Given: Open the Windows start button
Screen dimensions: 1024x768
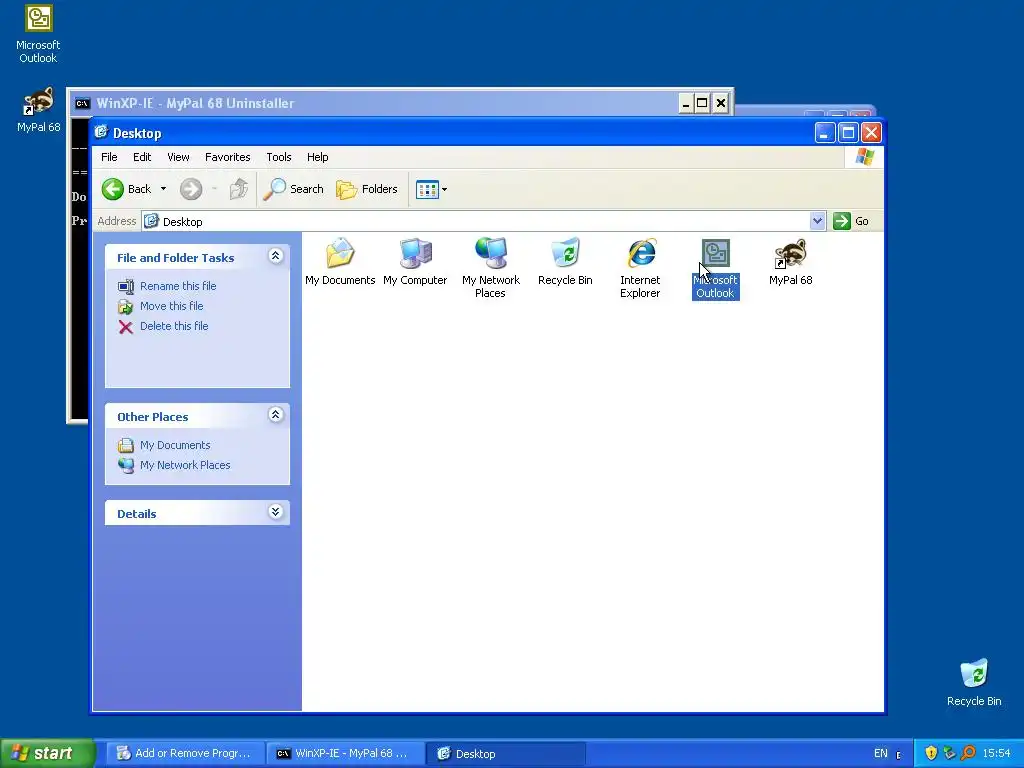Looking at the screenshot, I should tap(47, 753).
